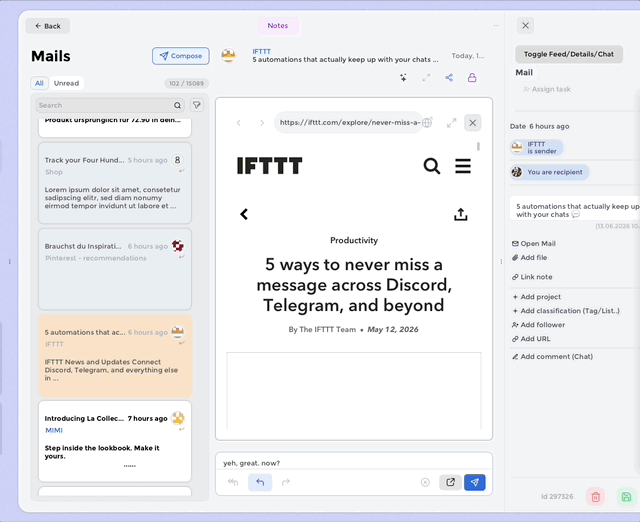This screenshot has height=522, width=640.
Task: Select the Unread filter tab
Action: tap(66, 83)
